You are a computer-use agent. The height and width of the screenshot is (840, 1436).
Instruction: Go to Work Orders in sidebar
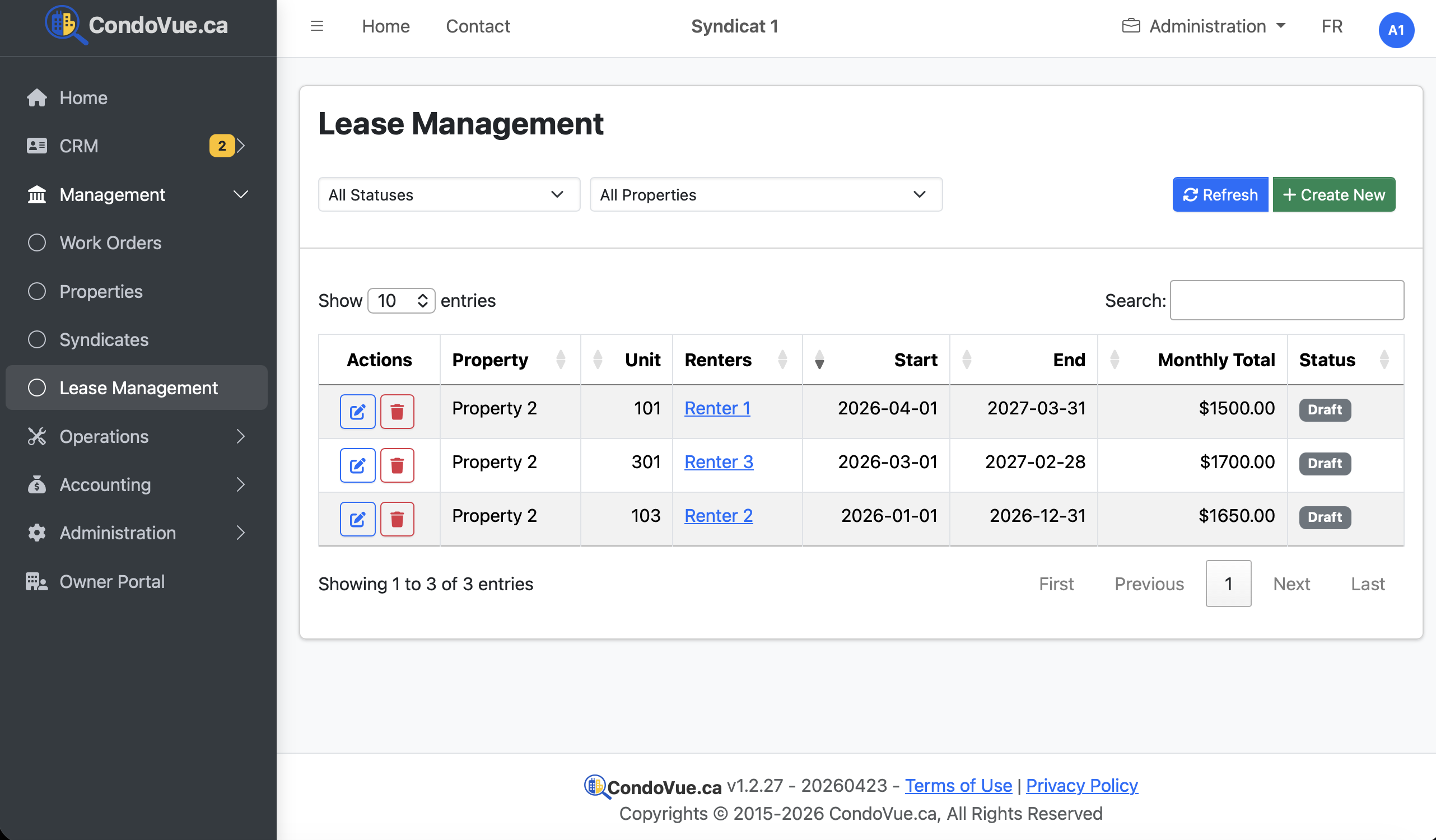(x=137, y=243)
